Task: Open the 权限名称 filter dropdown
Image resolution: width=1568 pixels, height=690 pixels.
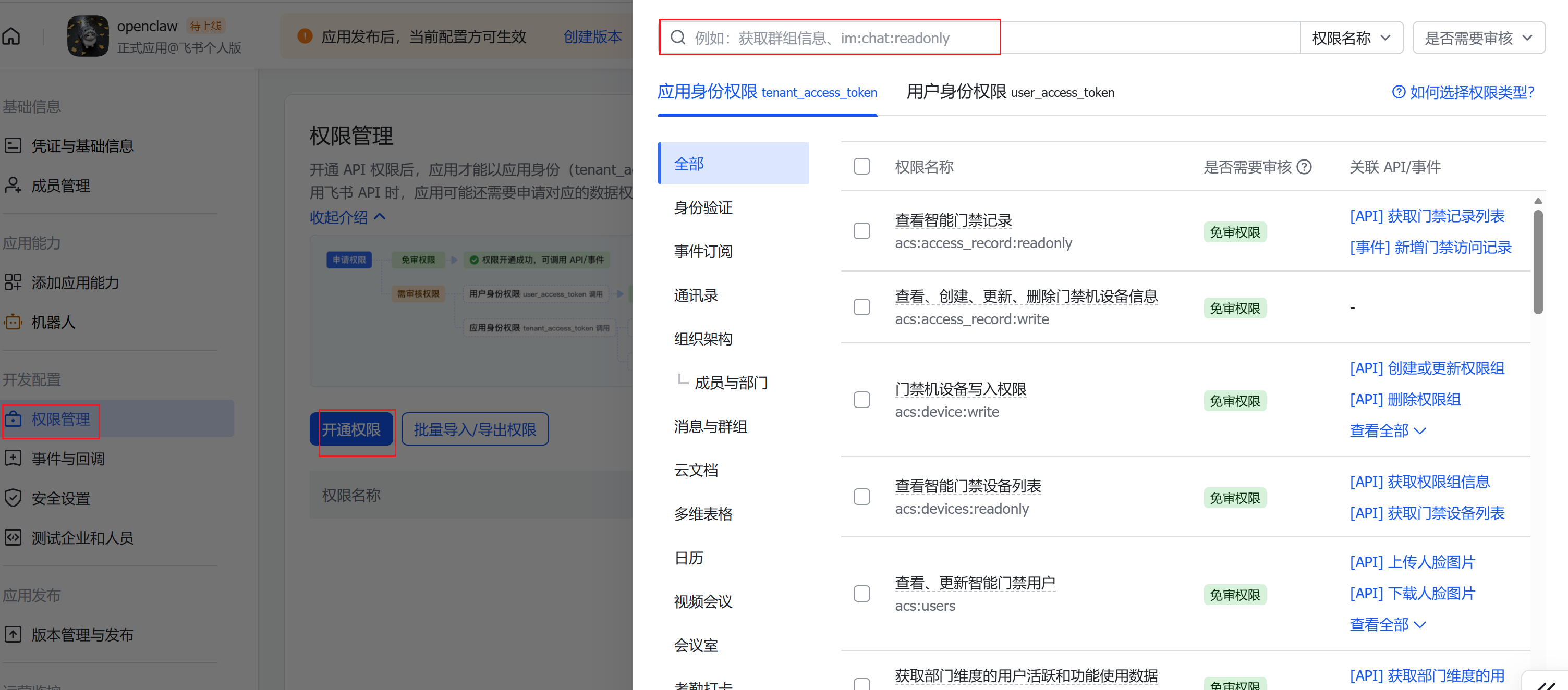Action: point(1351,37)
